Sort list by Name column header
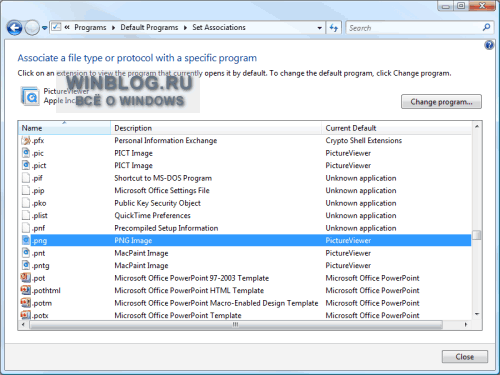Screen dimensions: 500x375 64,128
